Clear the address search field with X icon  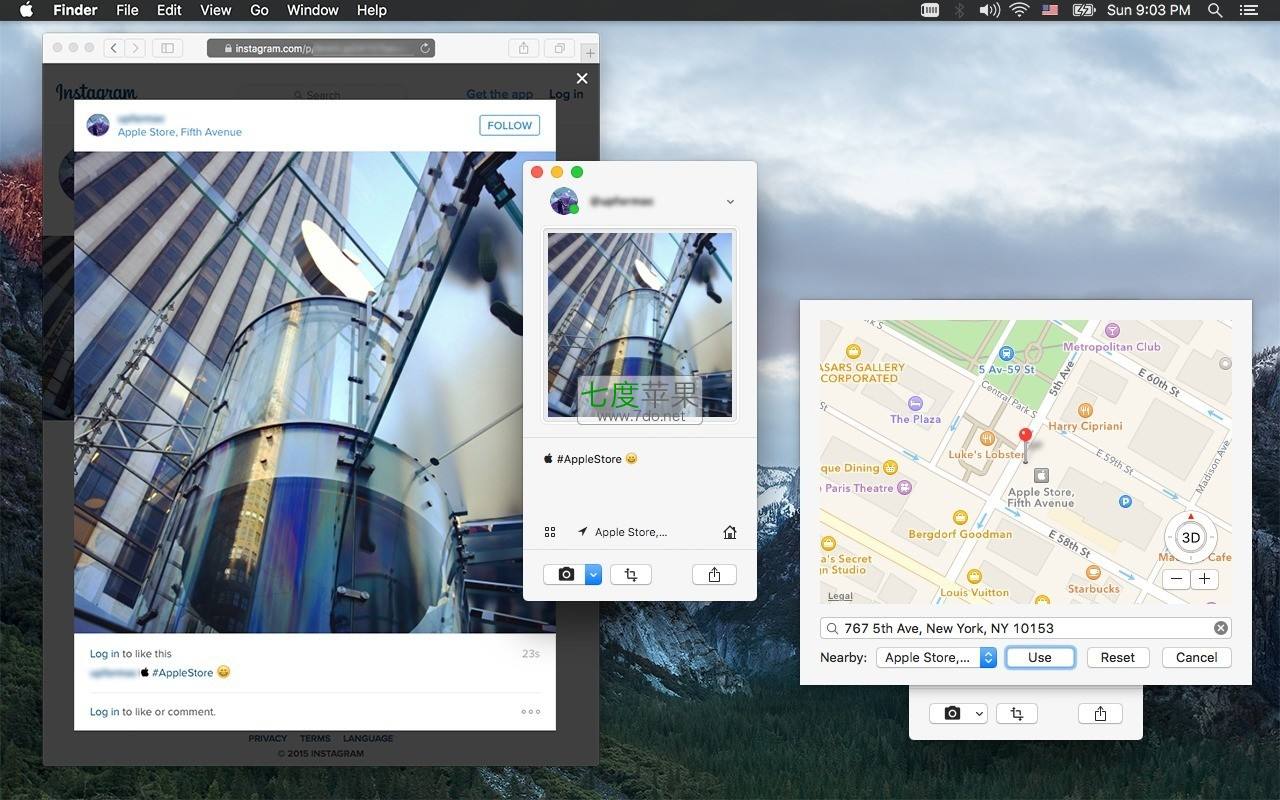tap(1221, 628)
